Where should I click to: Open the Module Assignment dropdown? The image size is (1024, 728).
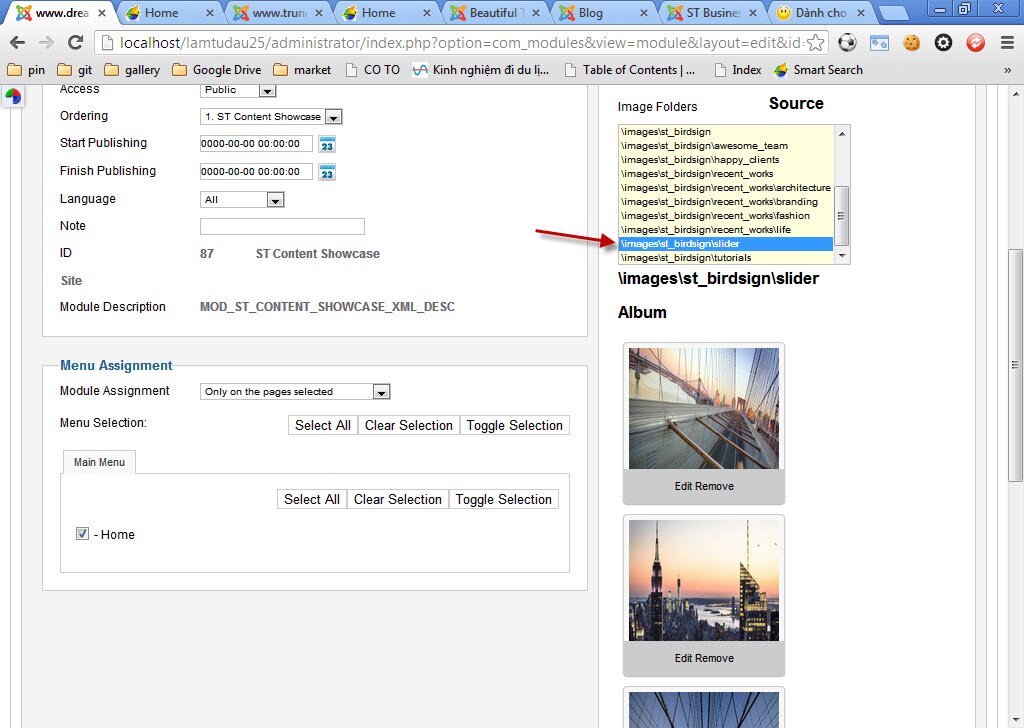tap(379, 391)
